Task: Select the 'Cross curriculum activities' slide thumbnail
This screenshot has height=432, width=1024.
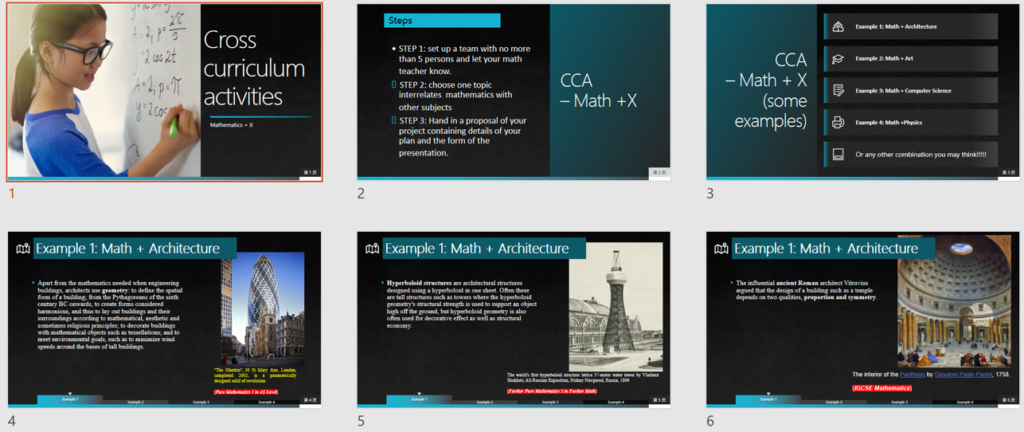Action: [164, 91]
